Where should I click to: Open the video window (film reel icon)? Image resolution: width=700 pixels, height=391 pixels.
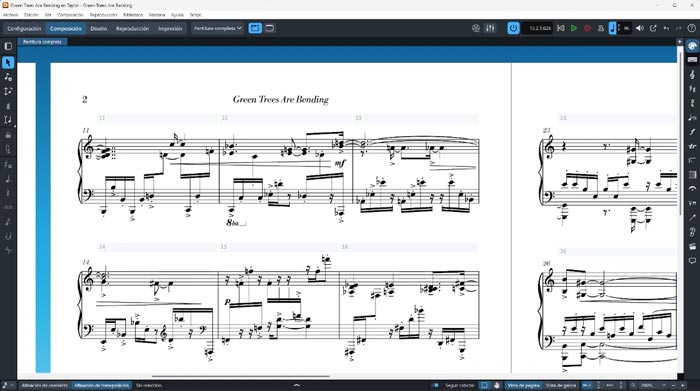[476, 28]
